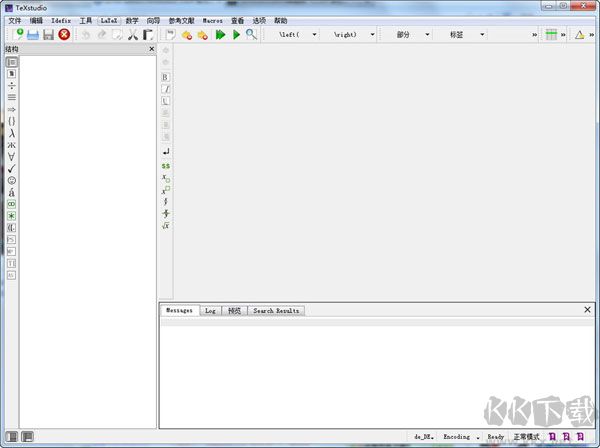Image resolution: width=600 pixels, height=448 pixels.
Task: Switch to the Log tab
Action: pos(210,311)
